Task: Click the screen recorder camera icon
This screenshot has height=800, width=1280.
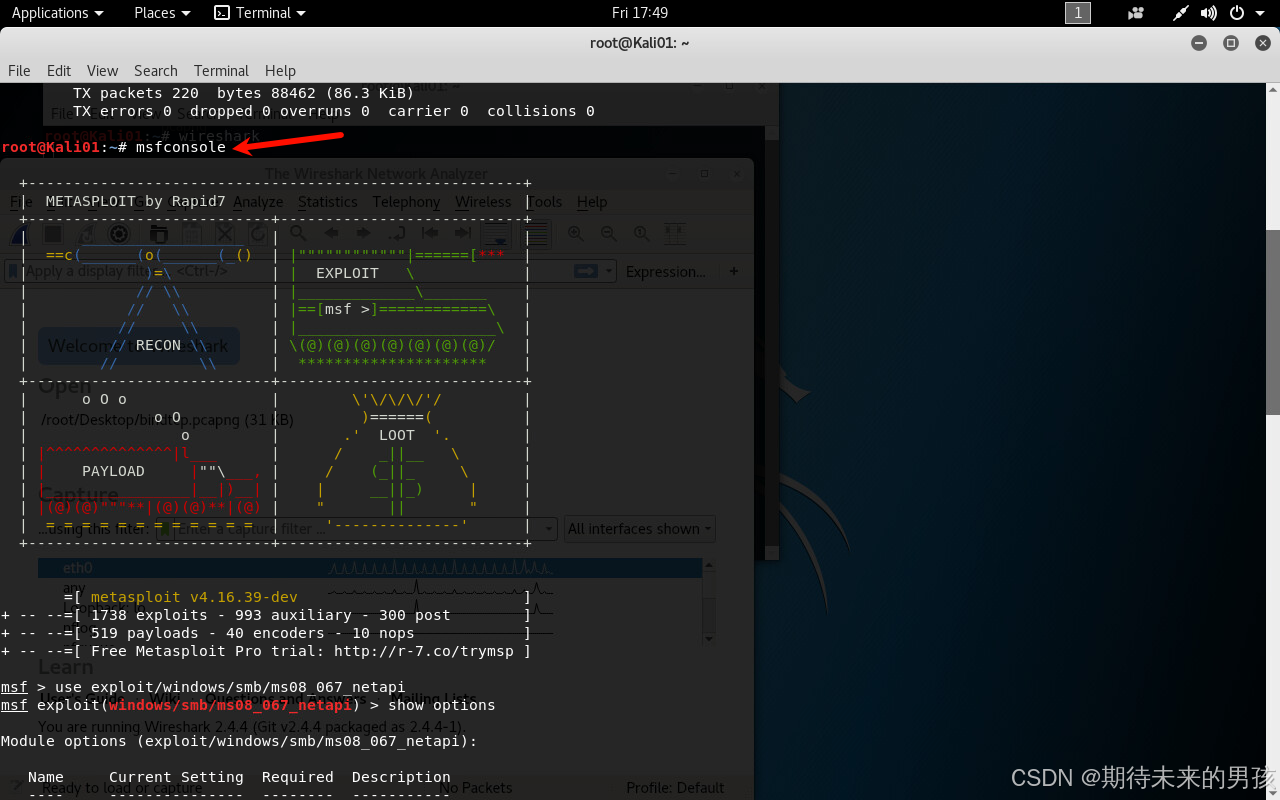Action: click(1135, 13)
